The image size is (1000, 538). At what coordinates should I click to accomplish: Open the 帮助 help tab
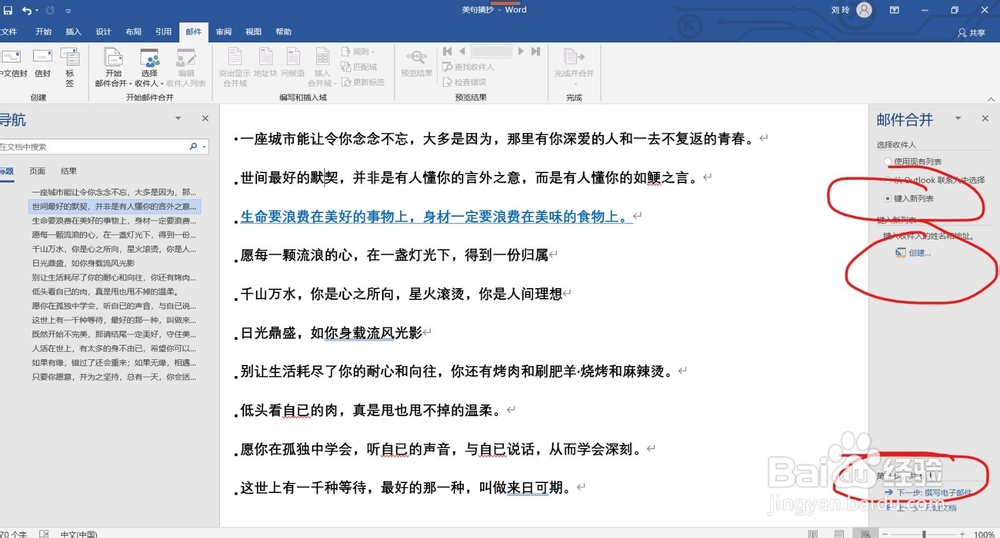click(x=284, y=32)
